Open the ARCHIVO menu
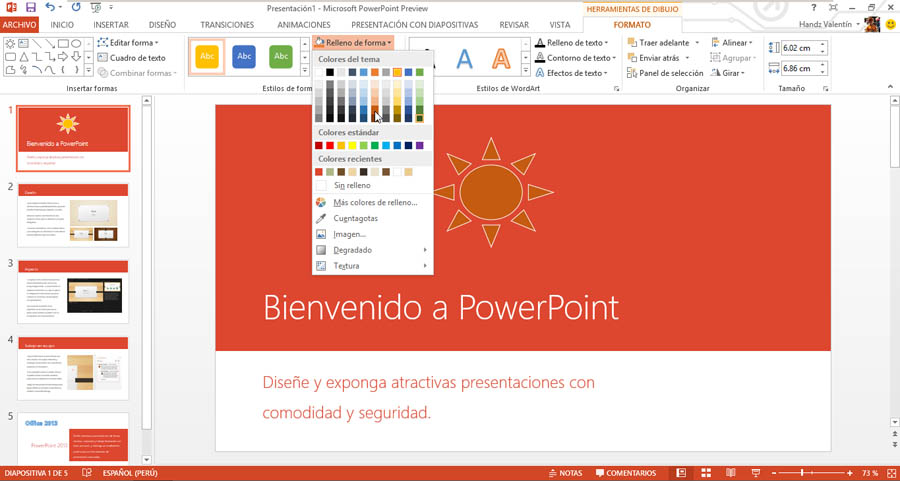Image resolution: width=900 pixels, height=481 pixels. coord(20,24)
